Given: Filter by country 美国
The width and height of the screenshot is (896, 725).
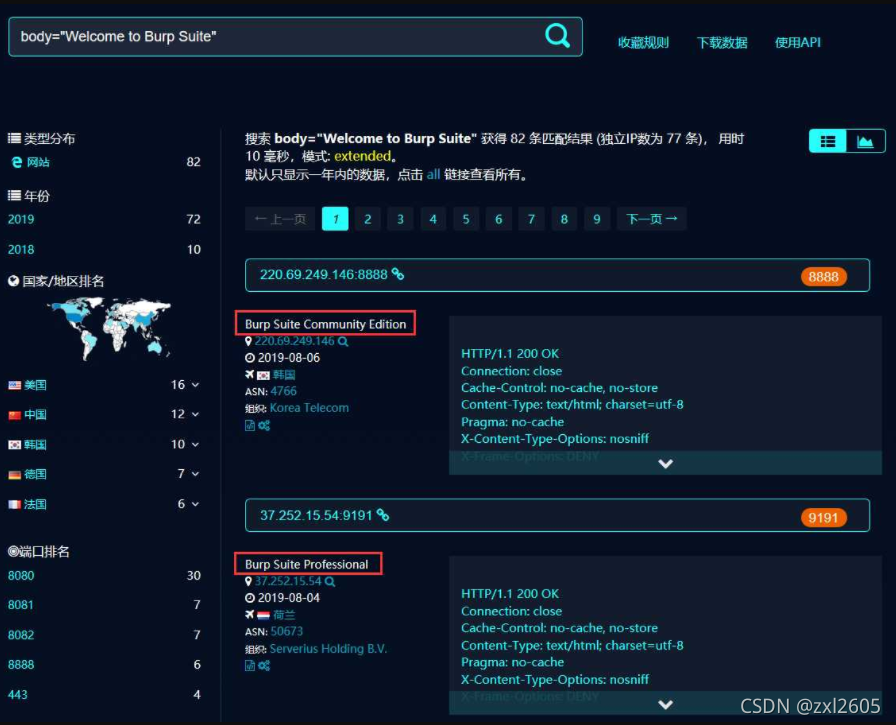Looking at the screenshot, I should pyautogui.click(x=35, y=385).
